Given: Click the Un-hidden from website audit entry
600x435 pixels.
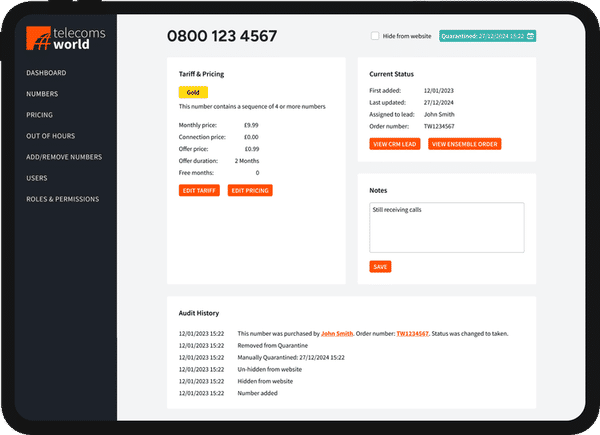Looking at the screenshot, I should [269, 369].
